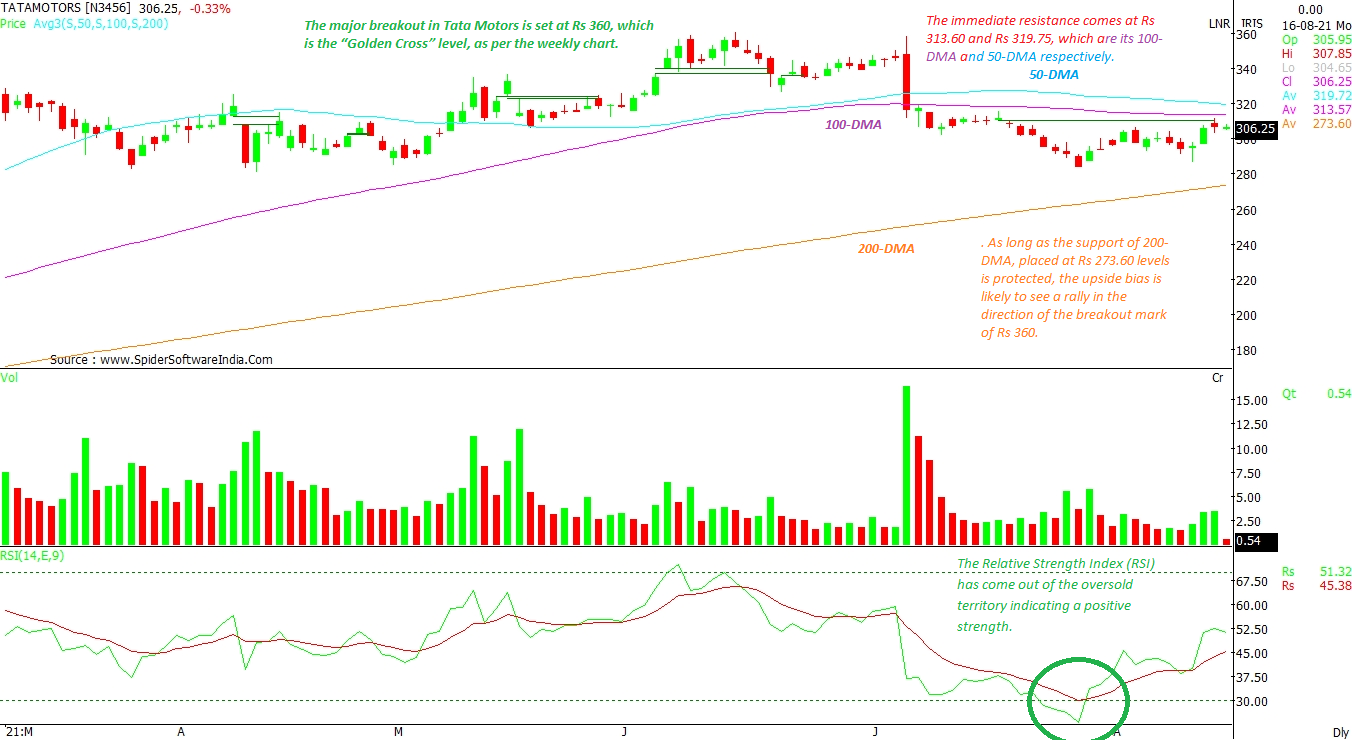Click the Dly timeframe label

click(1340, 732)
